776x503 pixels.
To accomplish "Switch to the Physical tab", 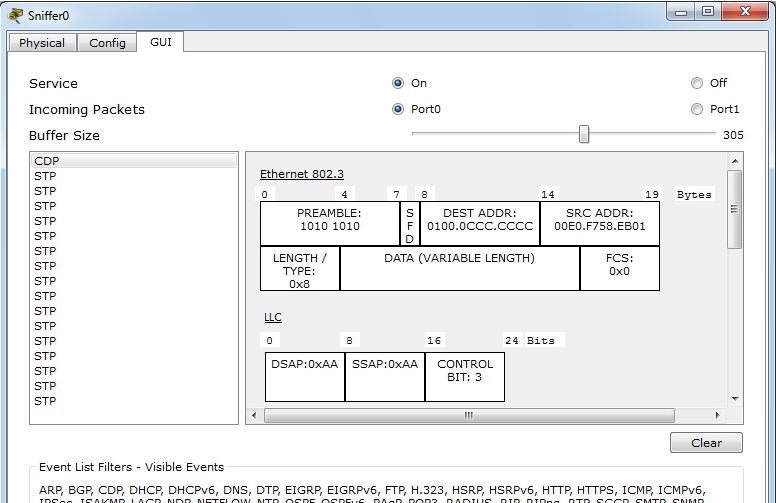I will pos(42,43).
